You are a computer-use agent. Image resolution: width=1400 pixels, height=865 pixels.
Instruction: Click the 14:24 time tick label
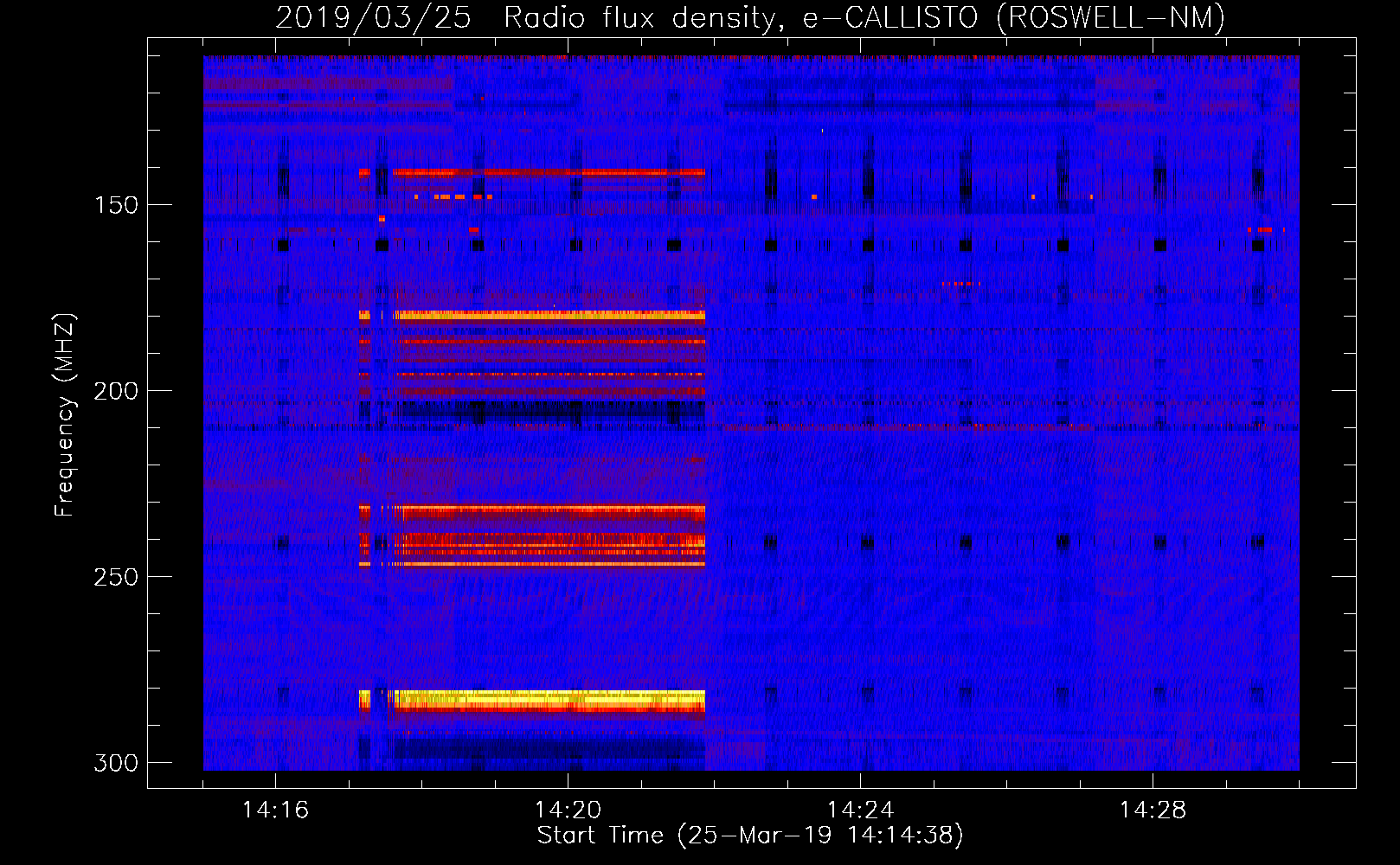[860, 811]
